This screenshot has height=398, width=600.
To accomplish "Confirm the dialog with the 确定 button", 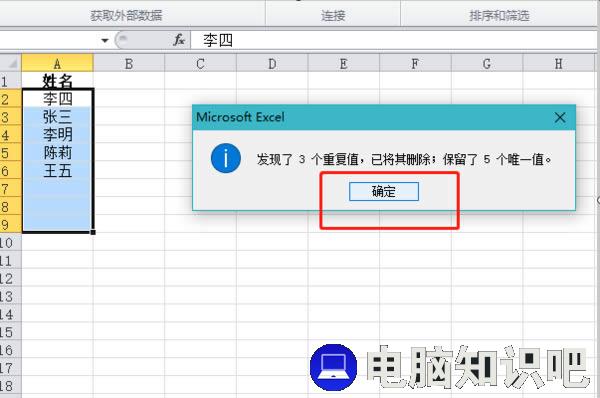I will pos(384,191).
